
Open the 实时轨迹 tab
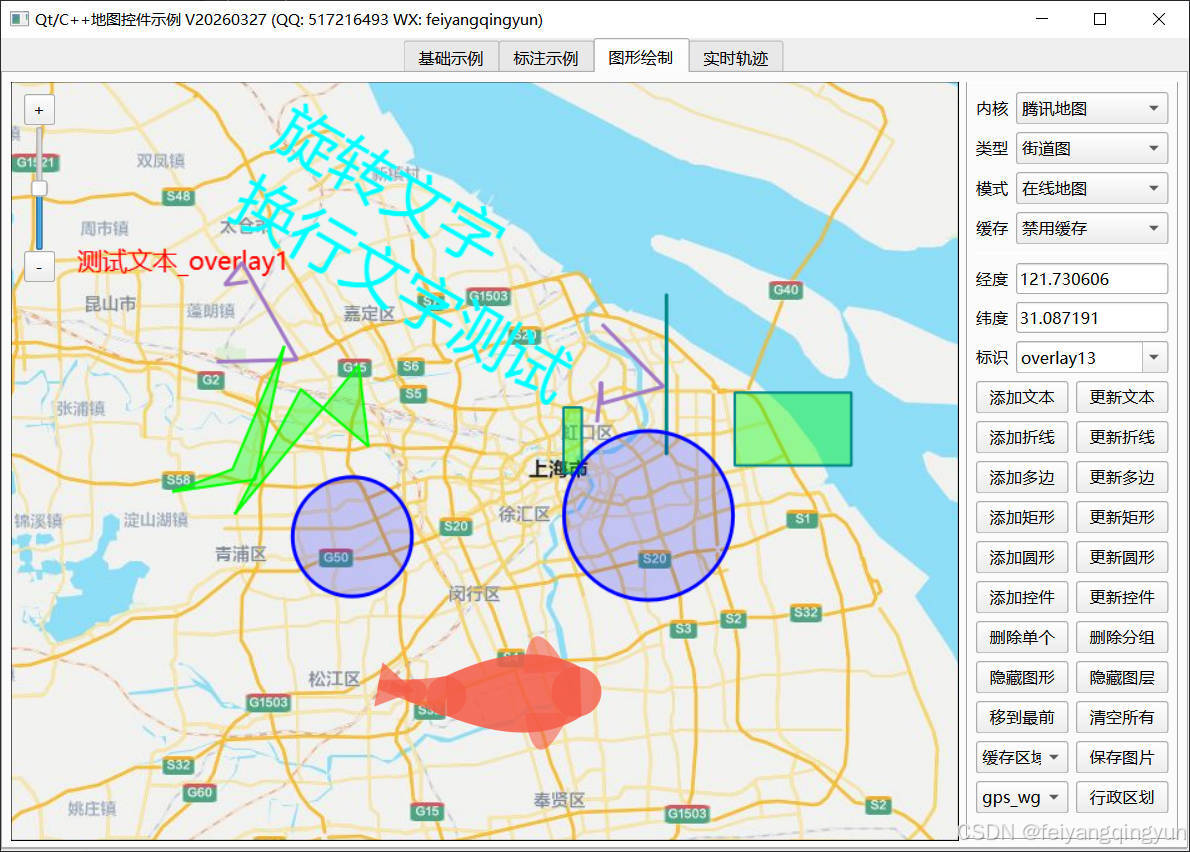(x=735, y=58)
